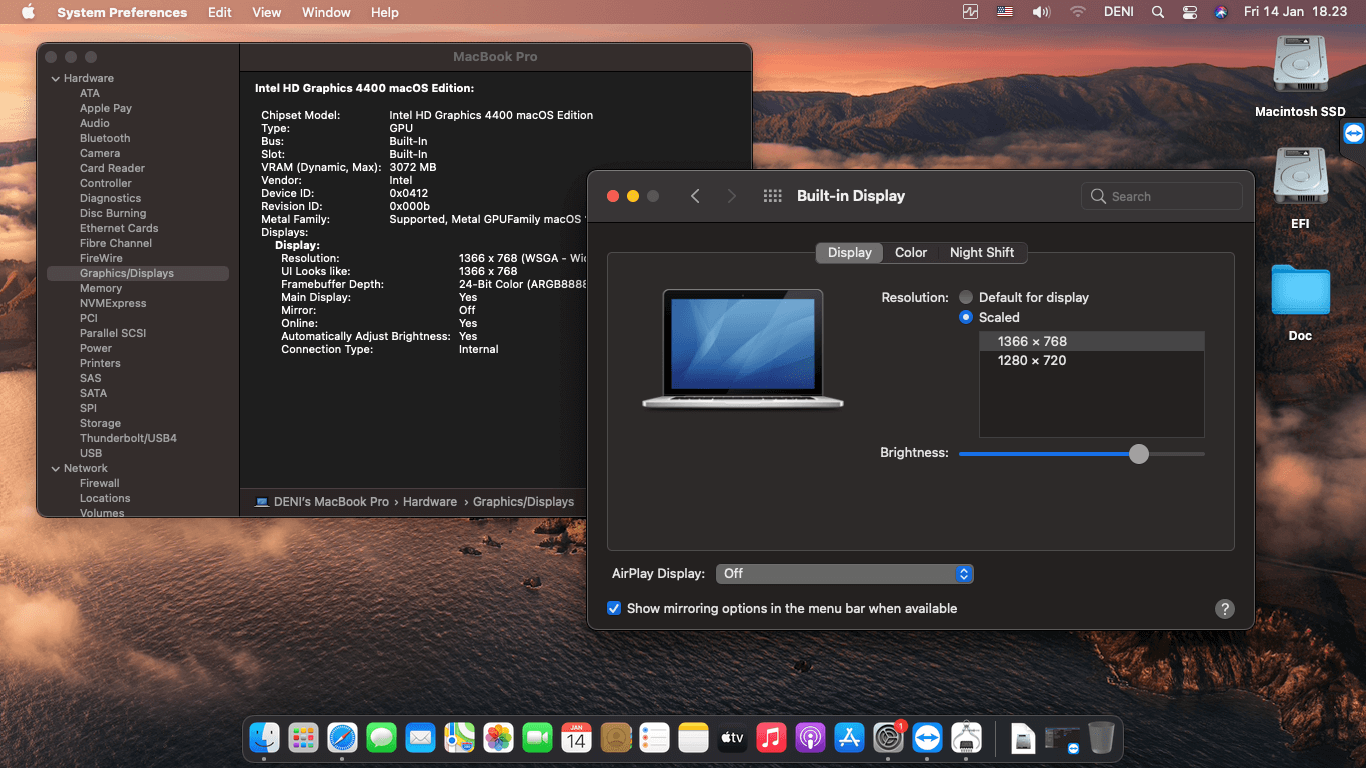Open the Notes app in the Dock
This screenshot has height=768, width=1366.
click(693, 738)
